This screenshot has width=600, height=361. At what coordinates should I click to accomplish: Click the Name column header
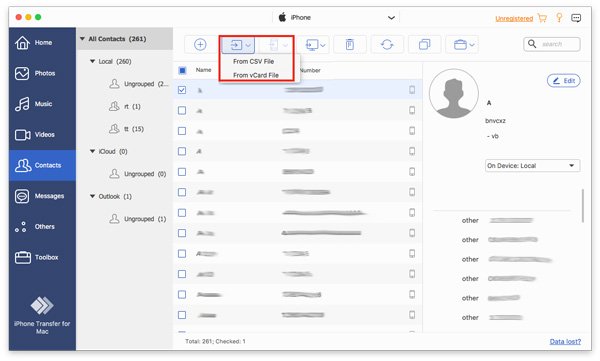(x=204, y=70)
